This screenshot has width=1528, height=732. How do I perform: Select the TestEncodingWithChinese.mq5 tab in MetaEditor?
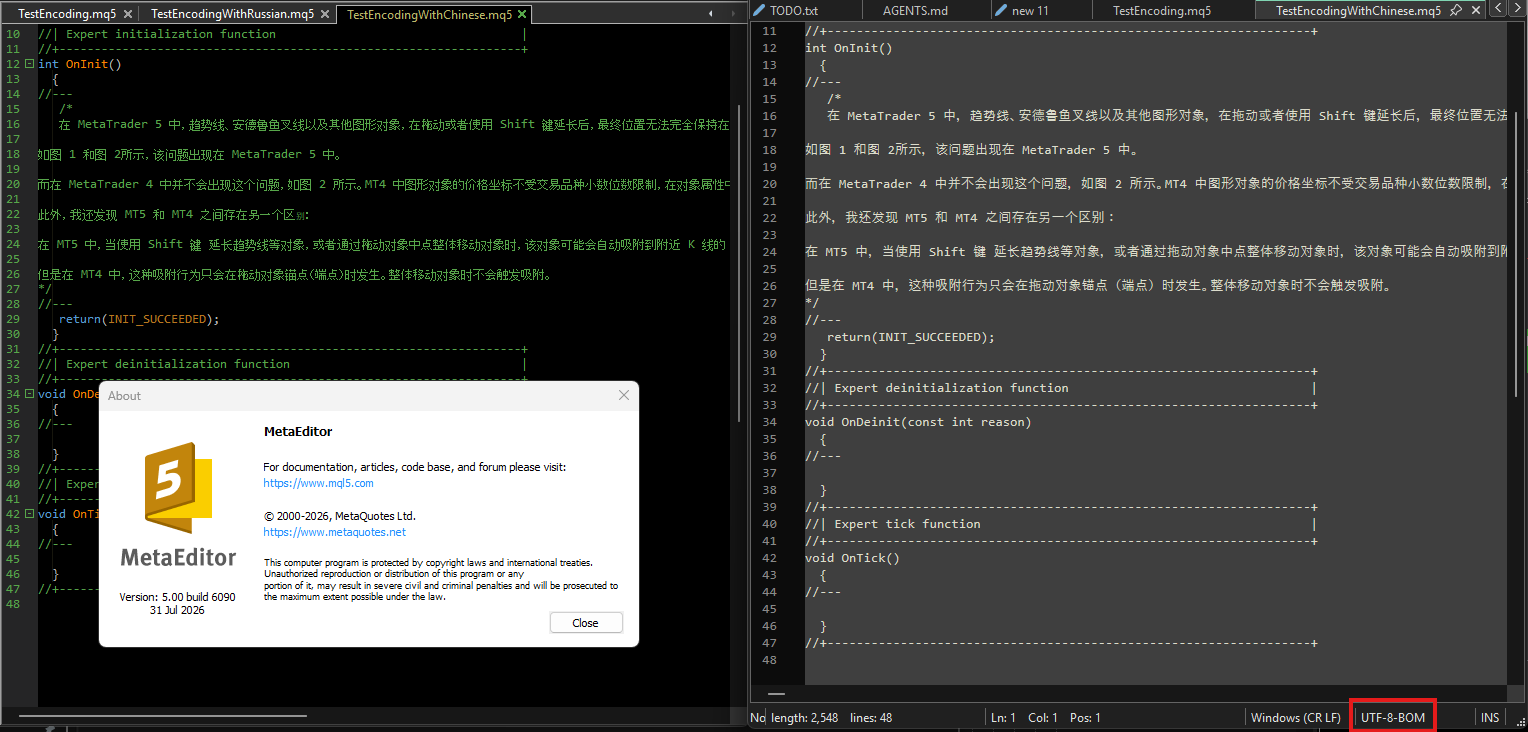click(430, 14)
